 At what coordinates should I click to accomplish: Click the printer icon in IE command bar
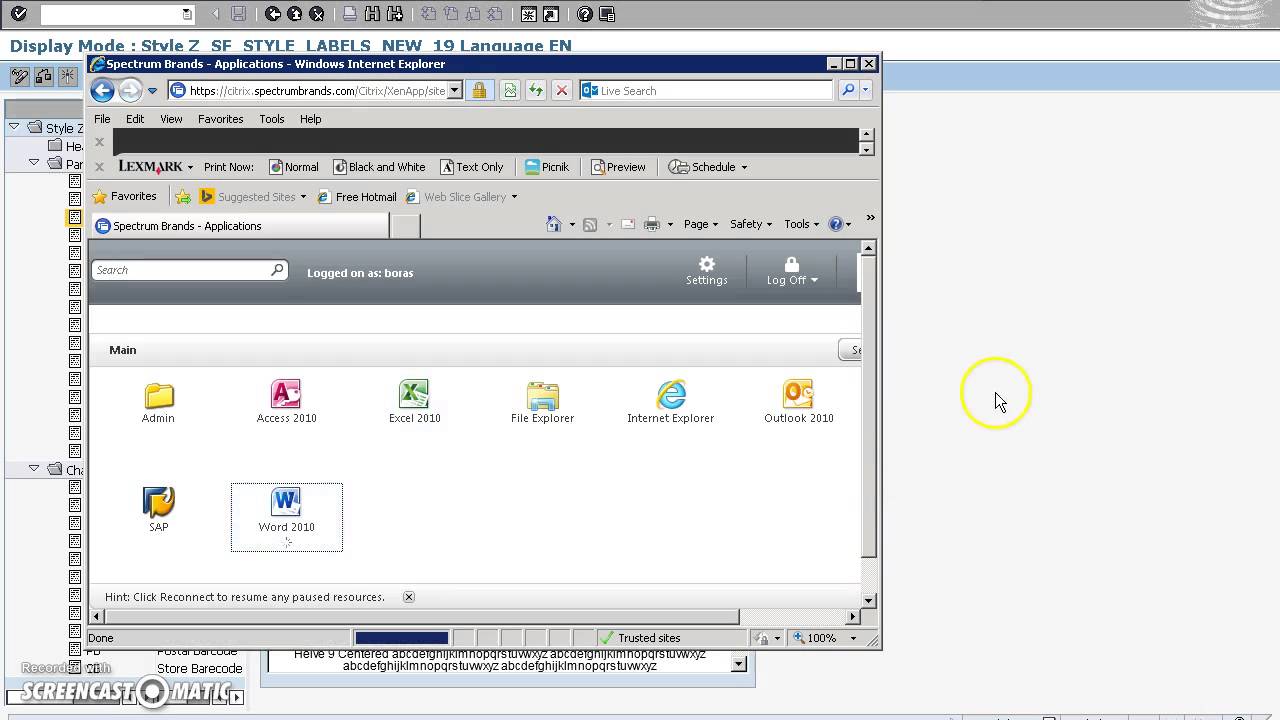[x=652, y=224]
